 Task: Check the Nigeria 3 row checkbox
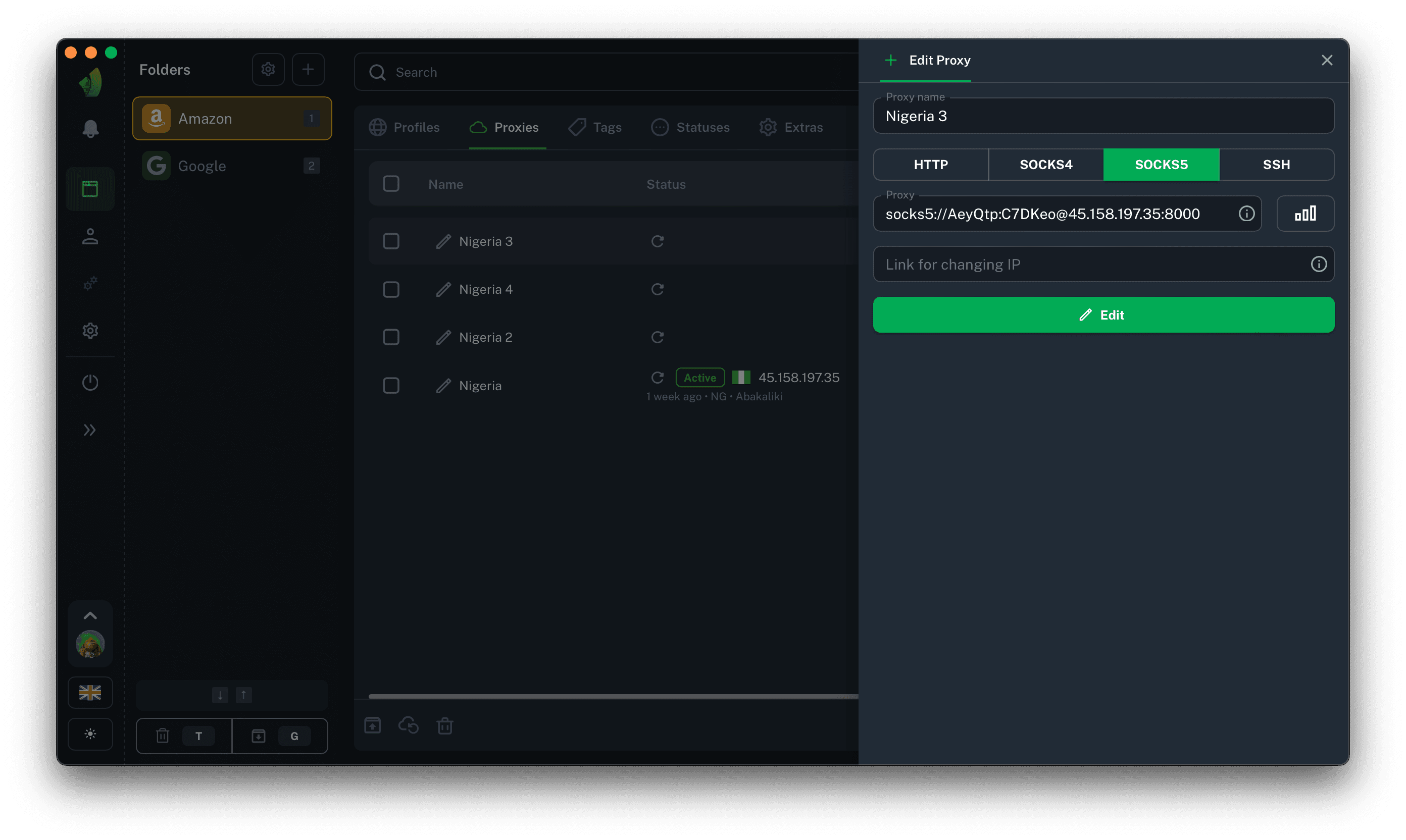[x=391, y=241]
